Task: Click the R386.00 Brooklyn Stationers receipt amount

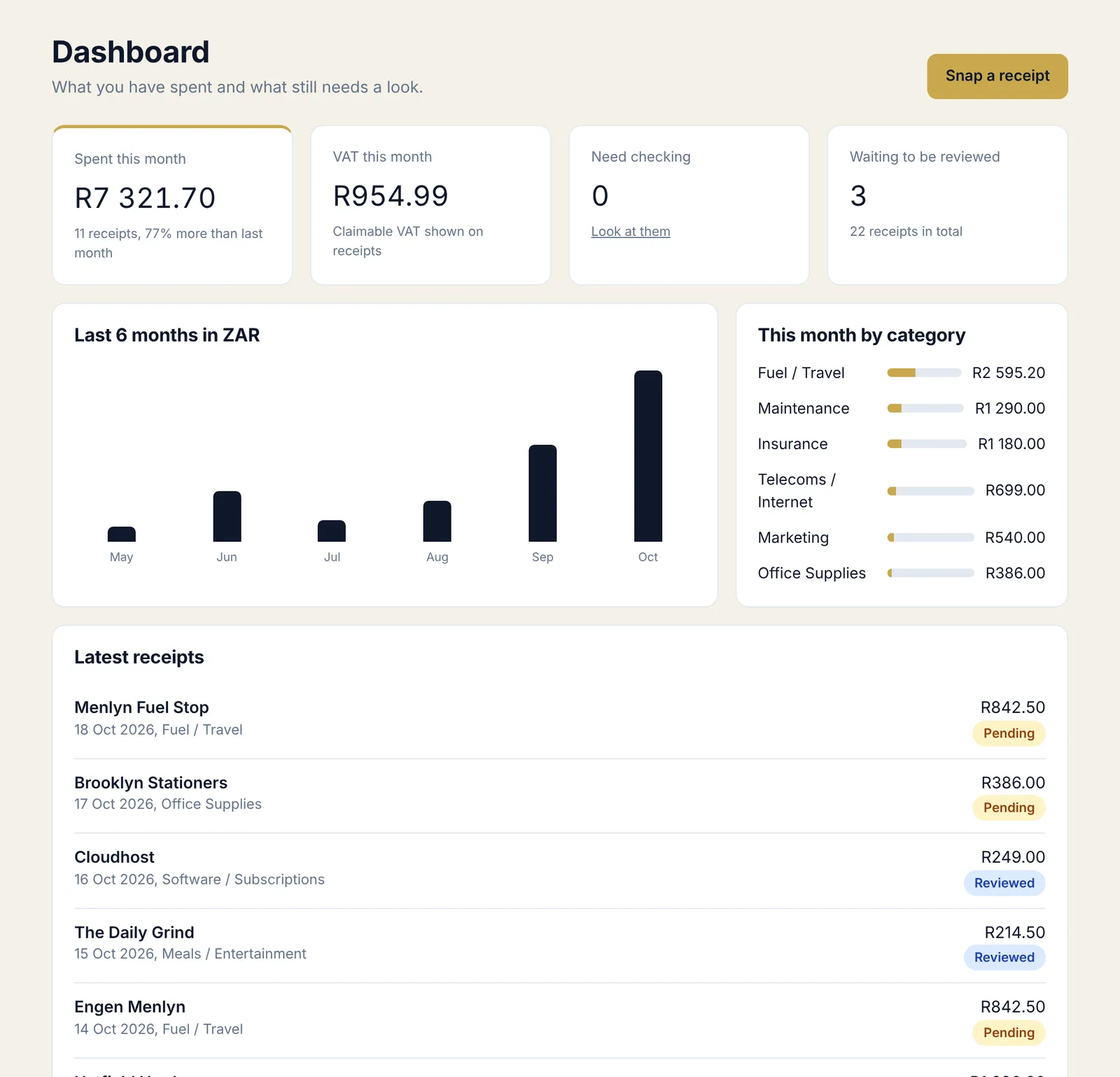Action: click(x=1013, y=783)
